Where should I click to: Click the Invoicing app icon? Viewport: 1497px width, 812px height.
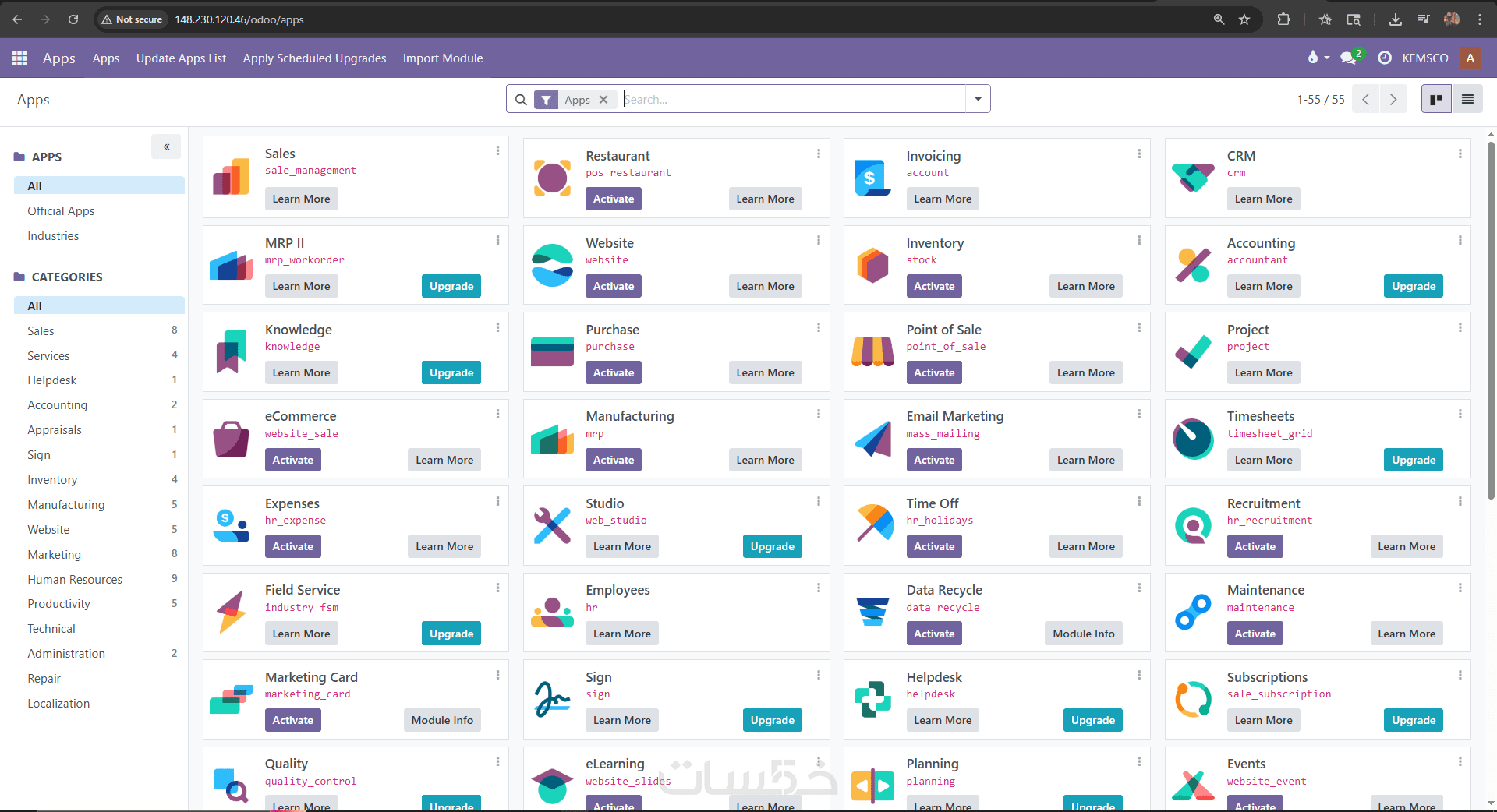(872, 178)
